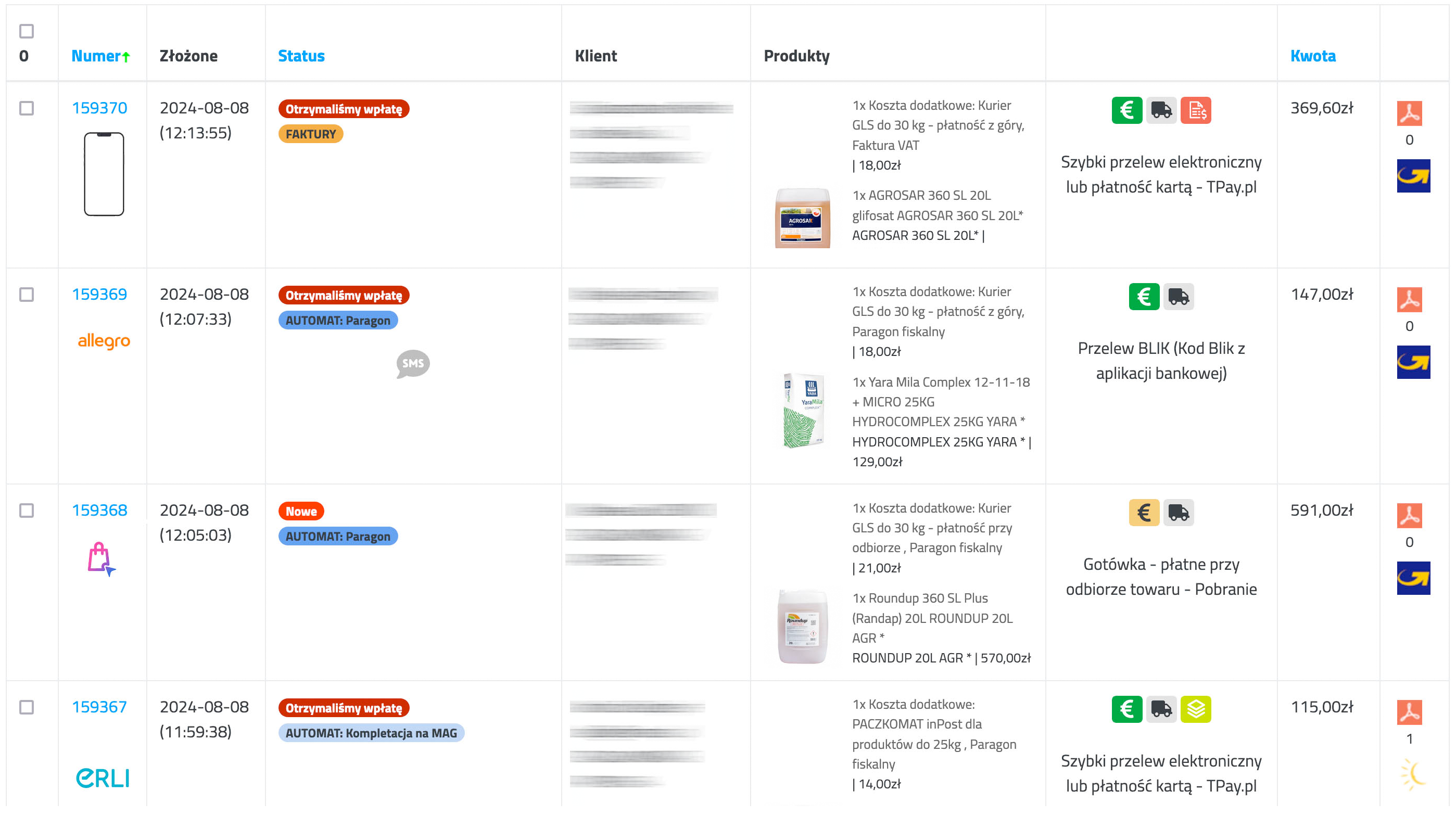Toggle the select-all orders checkbox

coord(27,31)
